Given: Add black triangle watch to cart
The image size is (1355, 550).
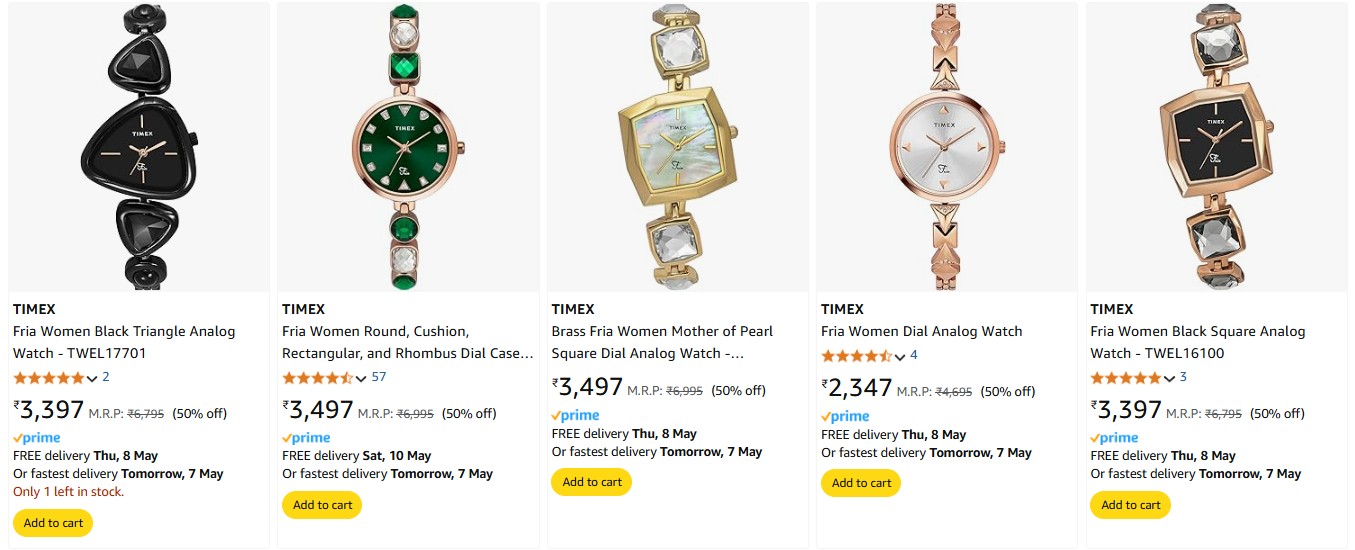Looking at the screenshot, I should (x=53, y=523).
